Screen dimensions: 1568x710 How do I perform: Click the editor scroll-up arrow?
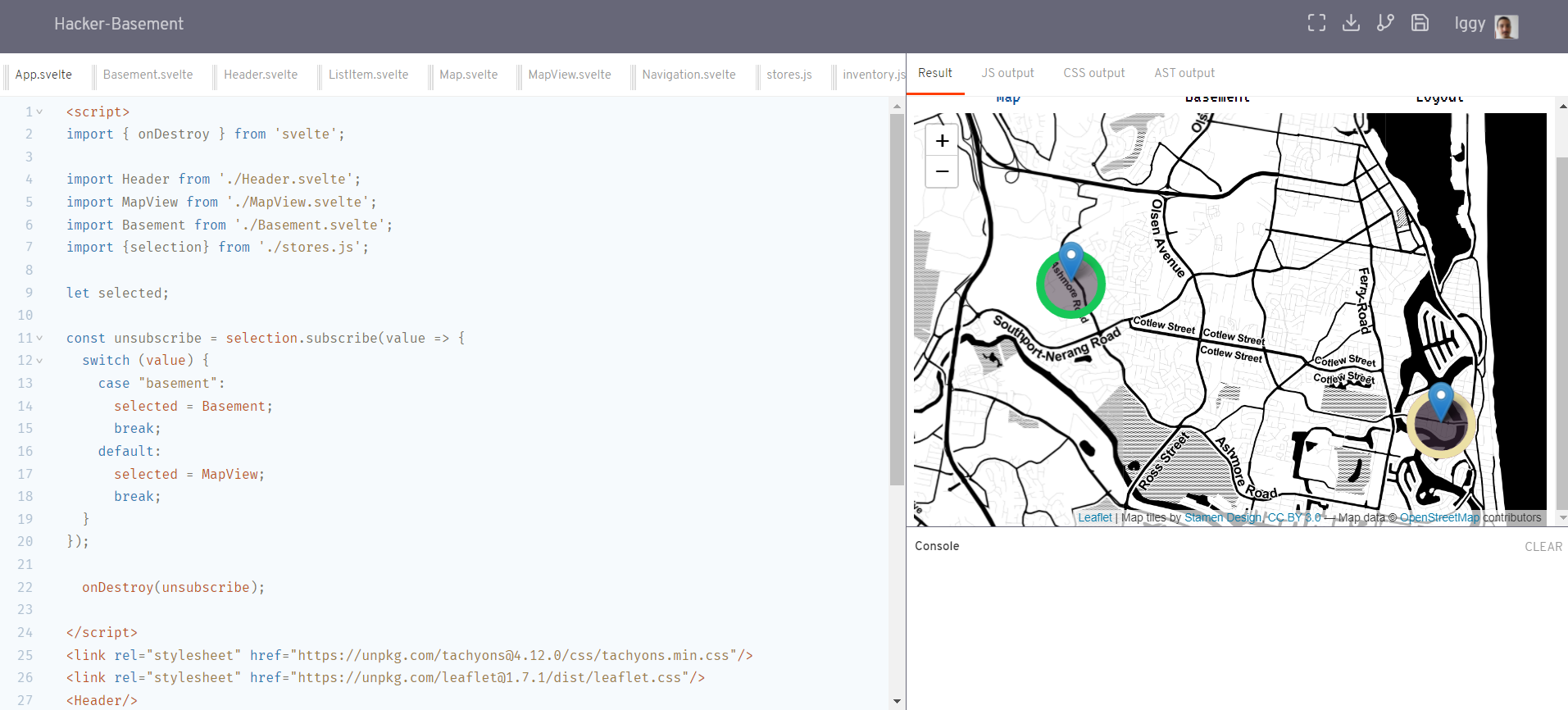[897, 105]
